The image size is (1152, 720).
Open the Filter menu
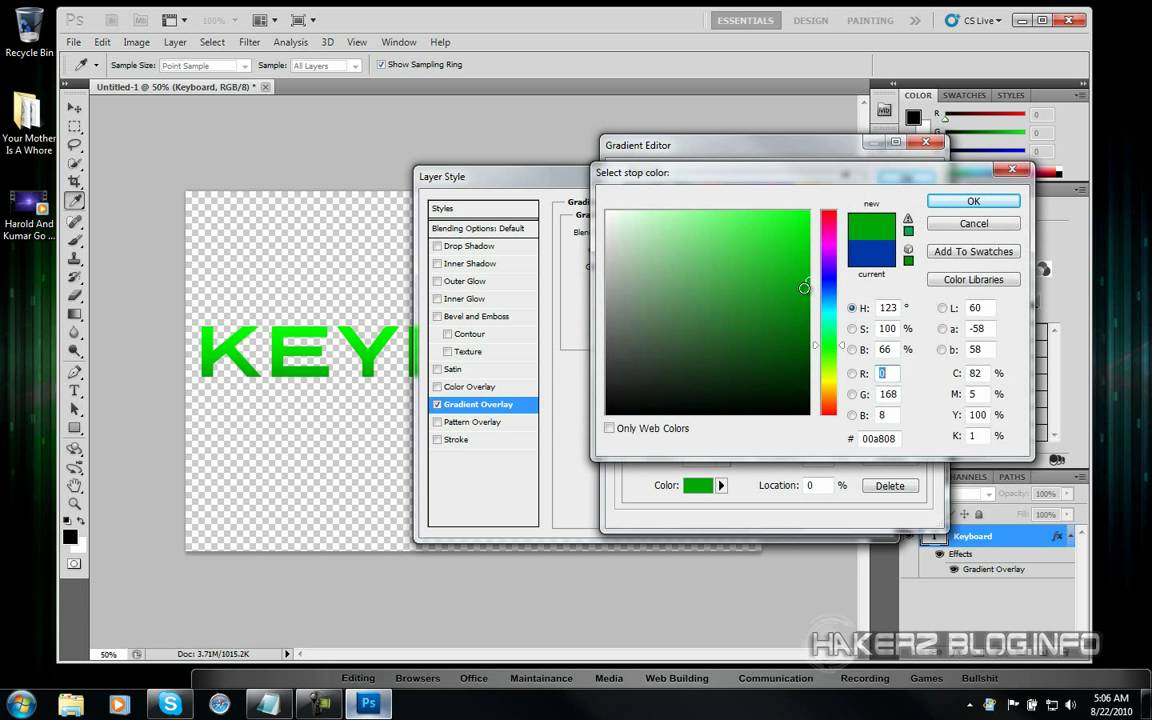(x=249, y=43)
